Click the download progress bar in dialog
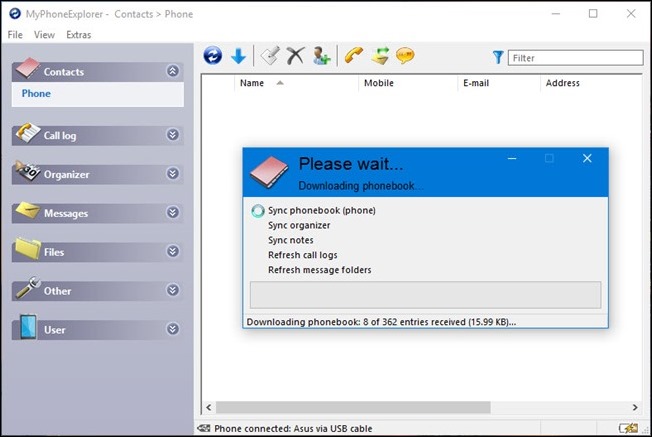This screenshot has height=437, width=652. pos(425,295)
